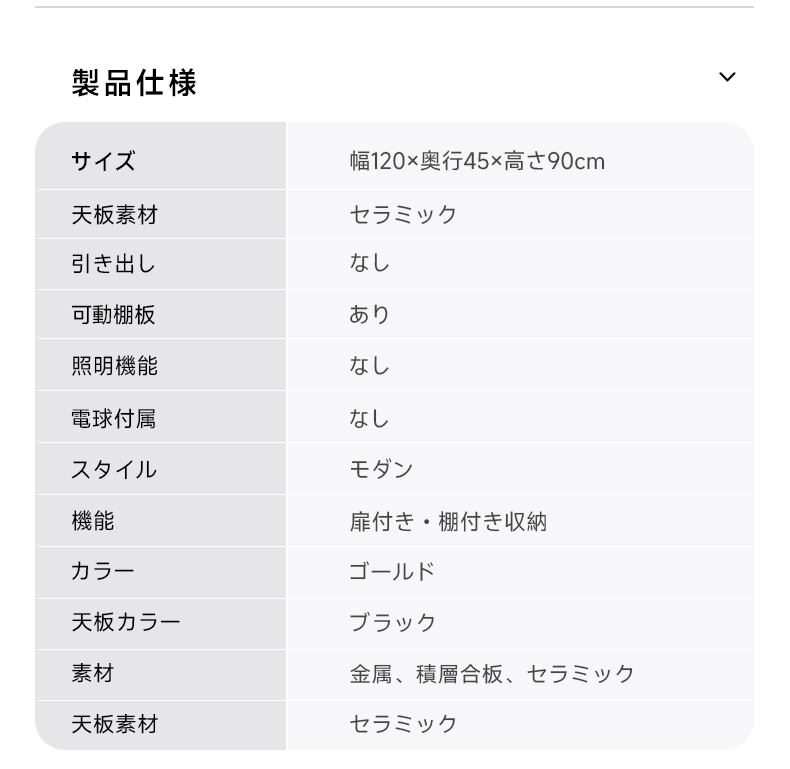Select the 可動棚板 row label

coord(113,315)
